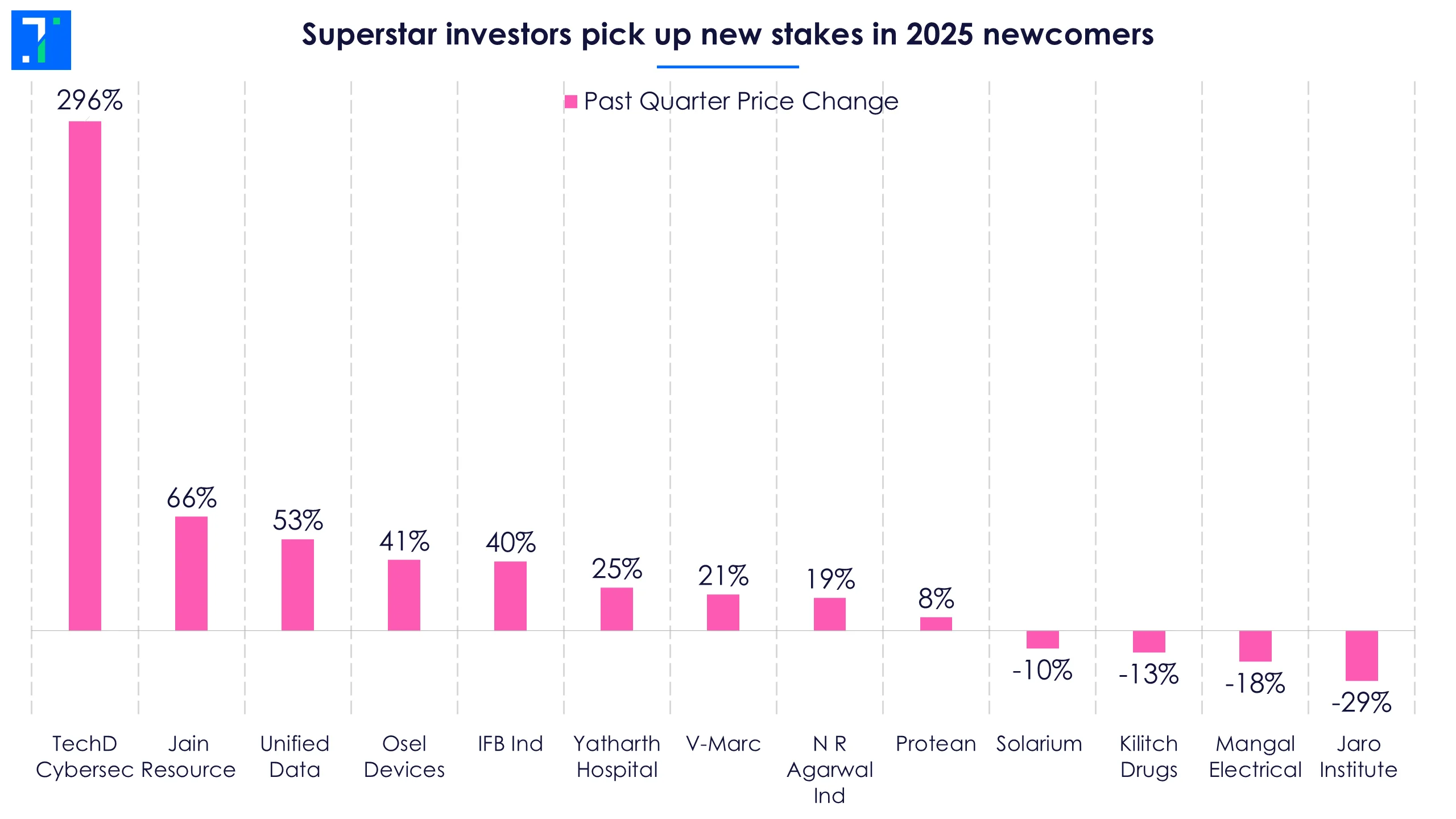Click the V-Marc bar
This screenshot has width=1456, height=819.
point(723,612)
